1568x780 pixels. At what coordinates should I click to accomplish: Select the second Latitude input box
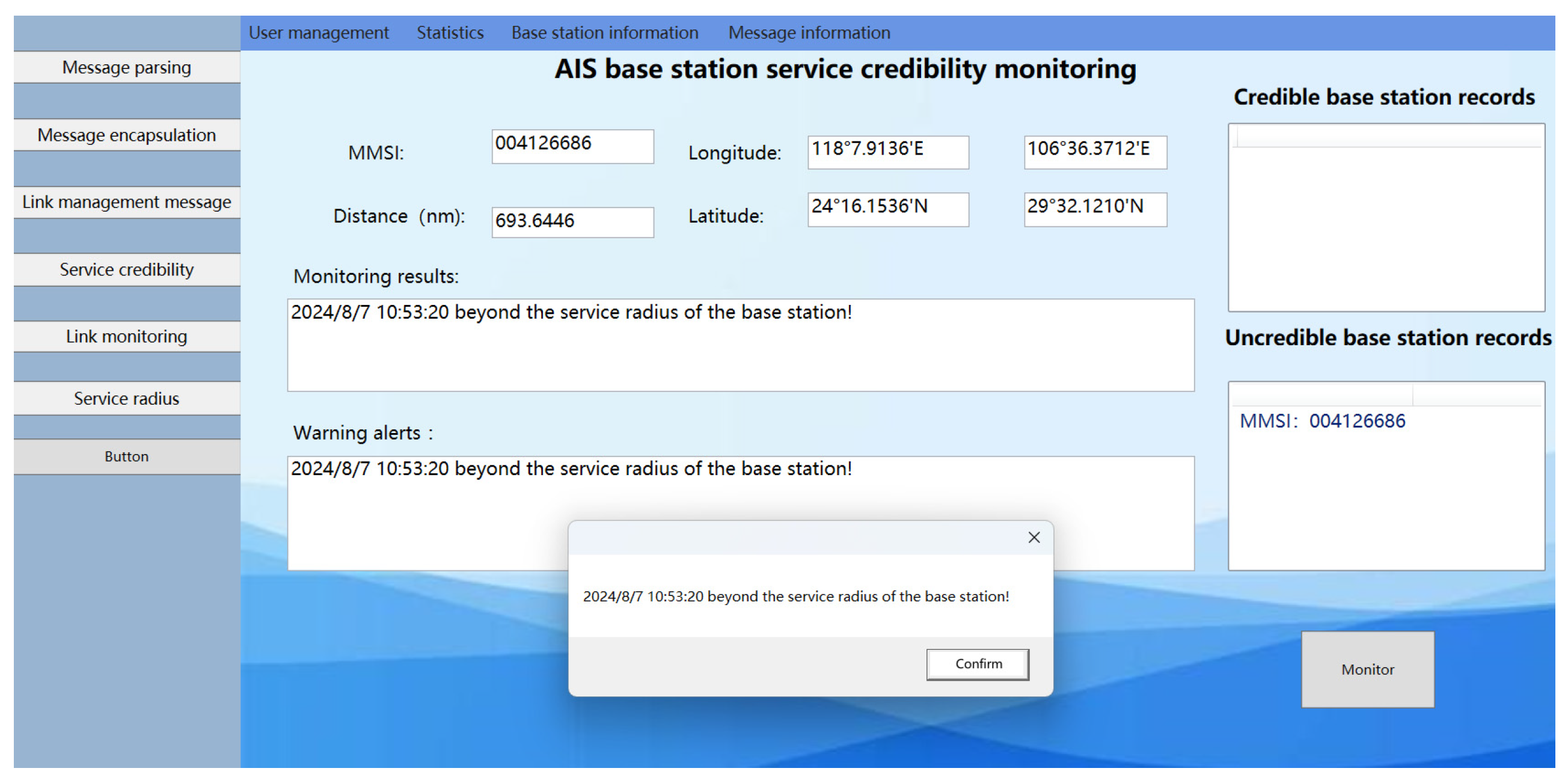pos(1095,209)
